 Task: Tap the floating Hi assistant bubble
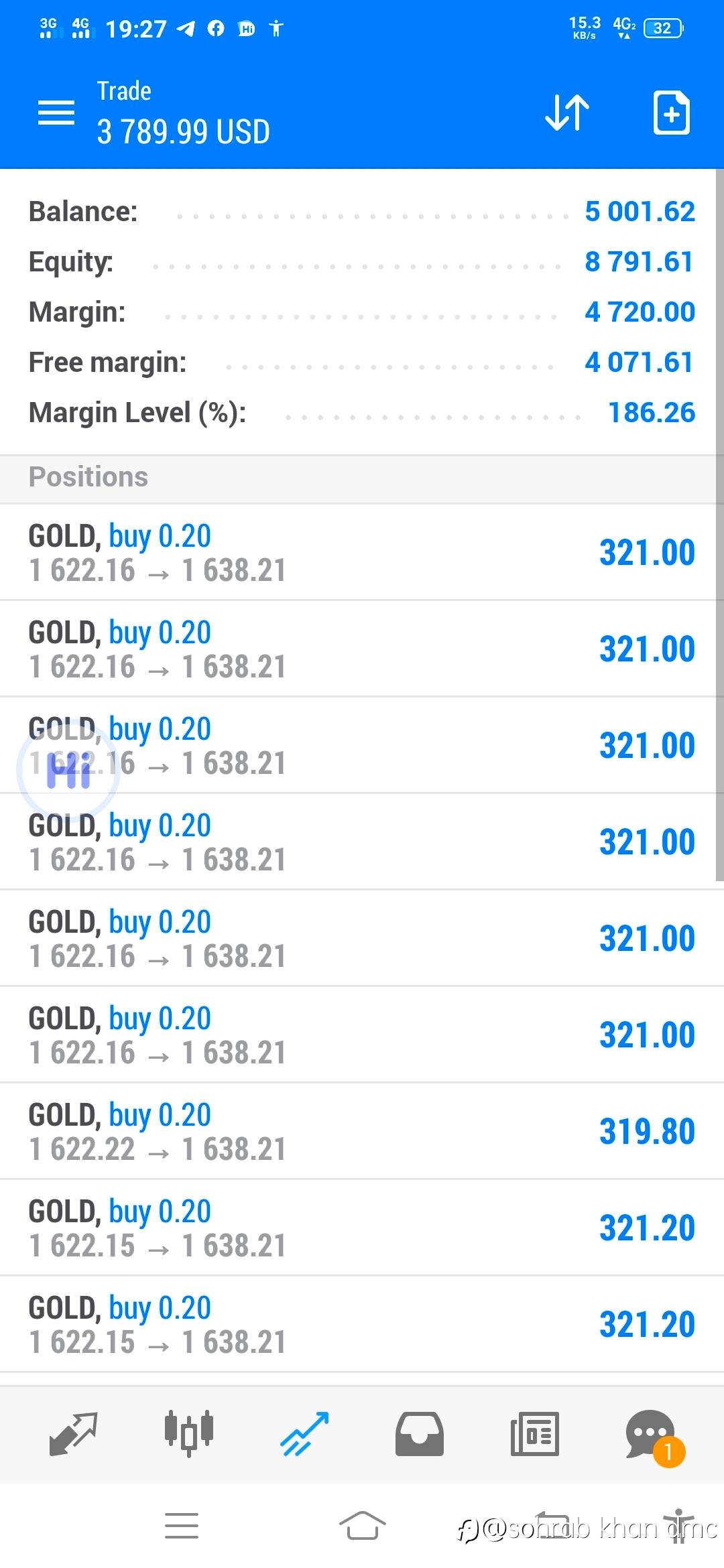coord(68,771)
